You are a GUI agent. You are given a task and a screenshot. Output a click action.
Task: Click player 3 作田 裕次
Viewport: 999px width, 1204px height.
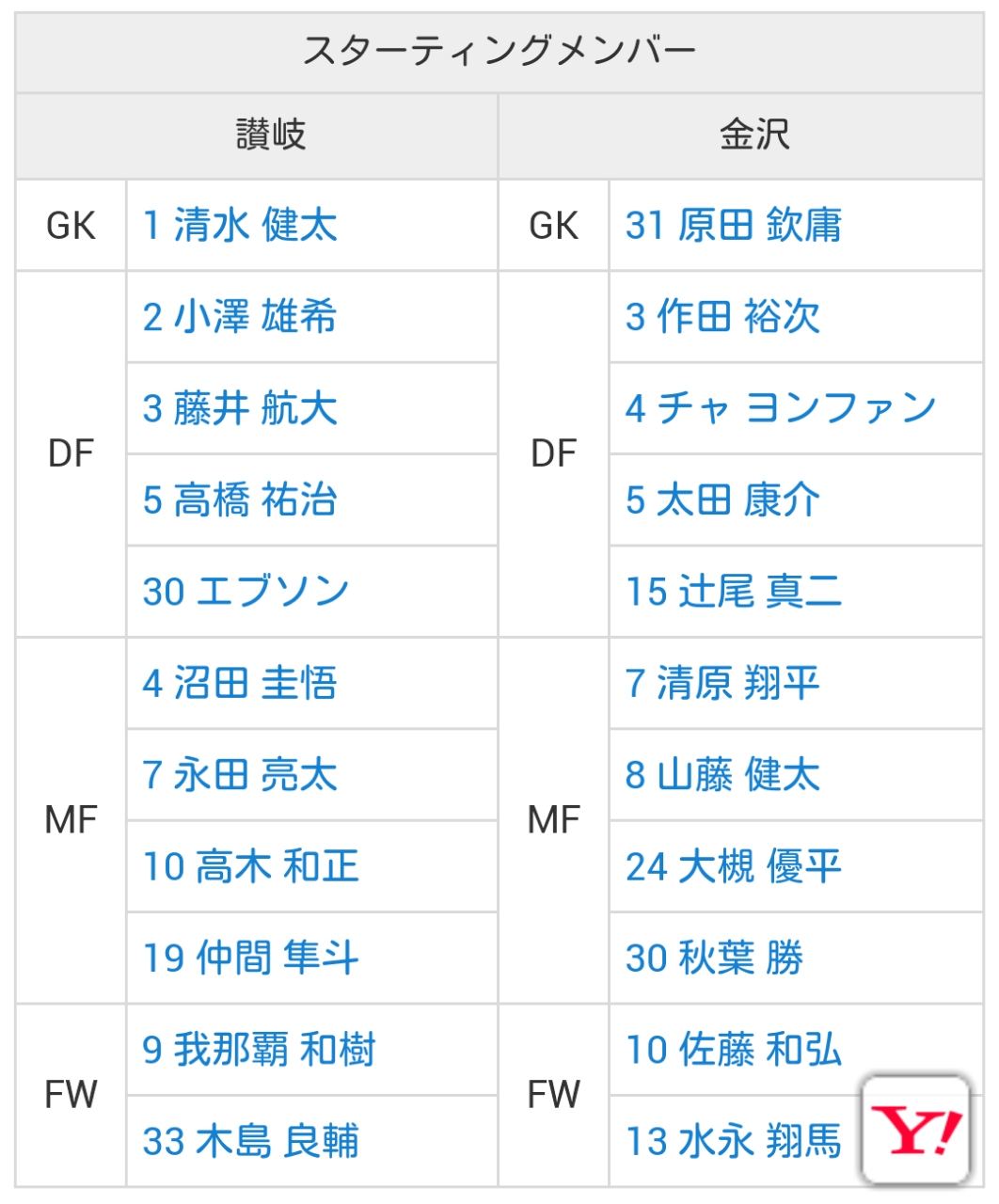(722, 317)
